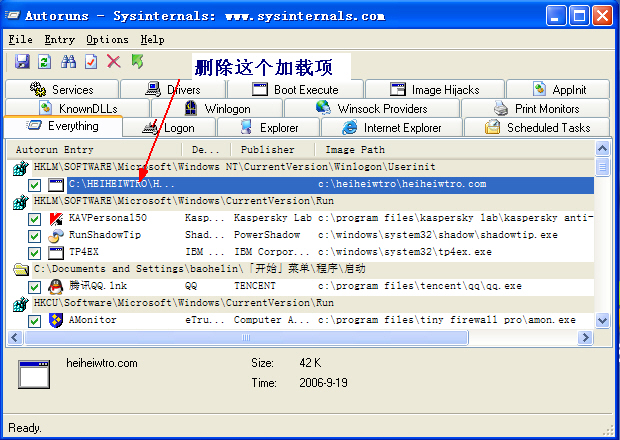Click vertical scrollbar down arrow
Viewport: 620px width, 440px height.
pyautogui.click(x=602, y=320)
